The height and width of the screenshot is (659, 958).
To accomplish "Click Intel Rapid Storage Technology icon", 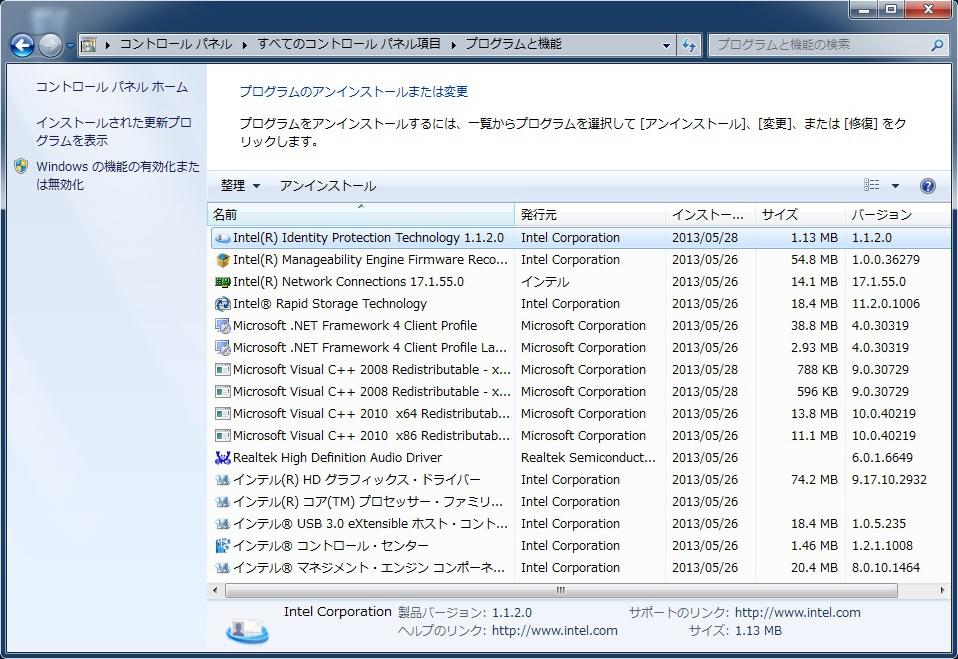I will [223, 304].
